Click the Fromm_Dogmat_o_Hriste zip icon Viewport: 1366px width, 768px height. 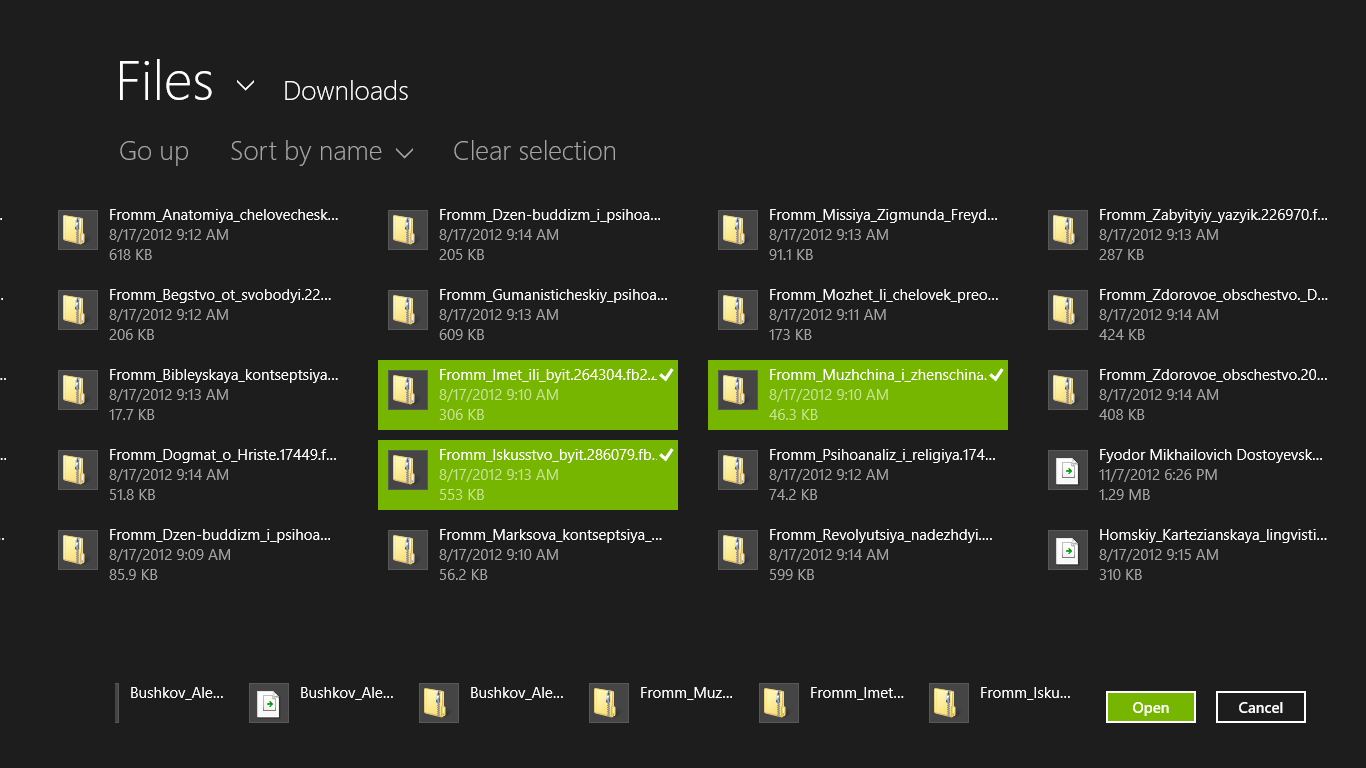pyautogui.click(x=78, y=470)
